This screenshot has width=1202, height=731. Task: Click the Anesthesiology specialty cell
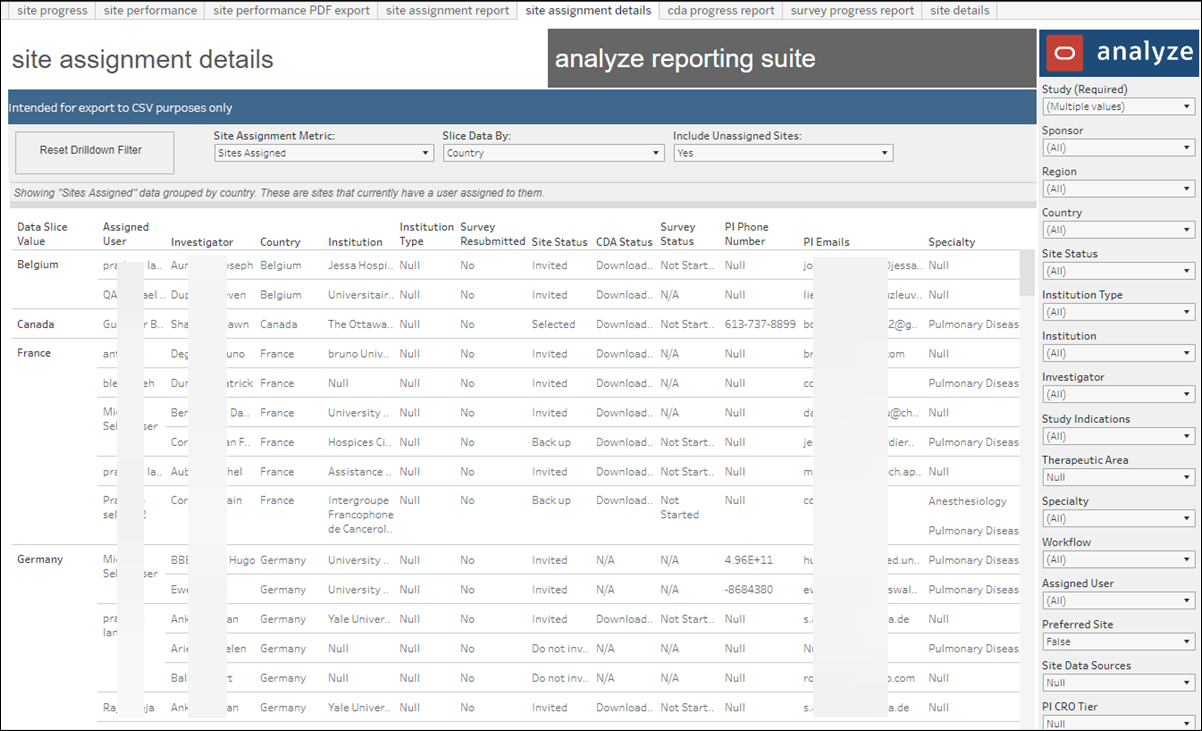tap(968, 501)
